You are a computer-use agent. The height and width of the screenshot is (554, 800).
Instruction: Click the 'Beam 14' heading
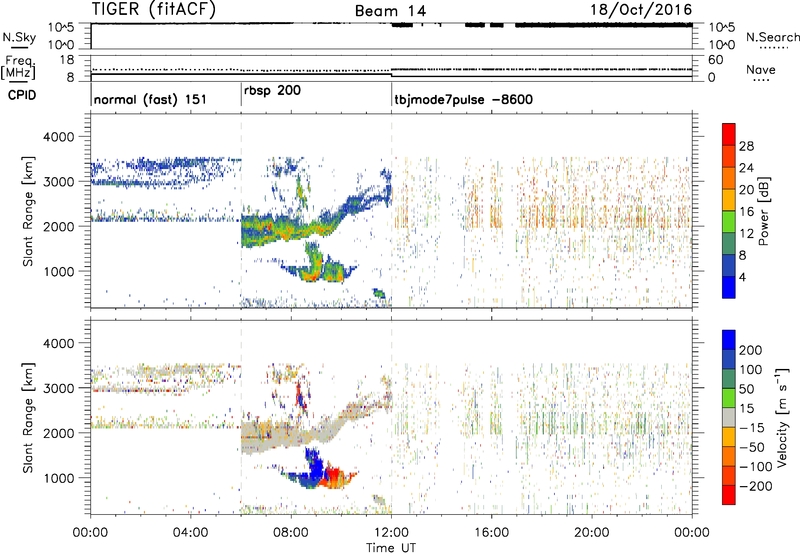[x=390, y=11]
